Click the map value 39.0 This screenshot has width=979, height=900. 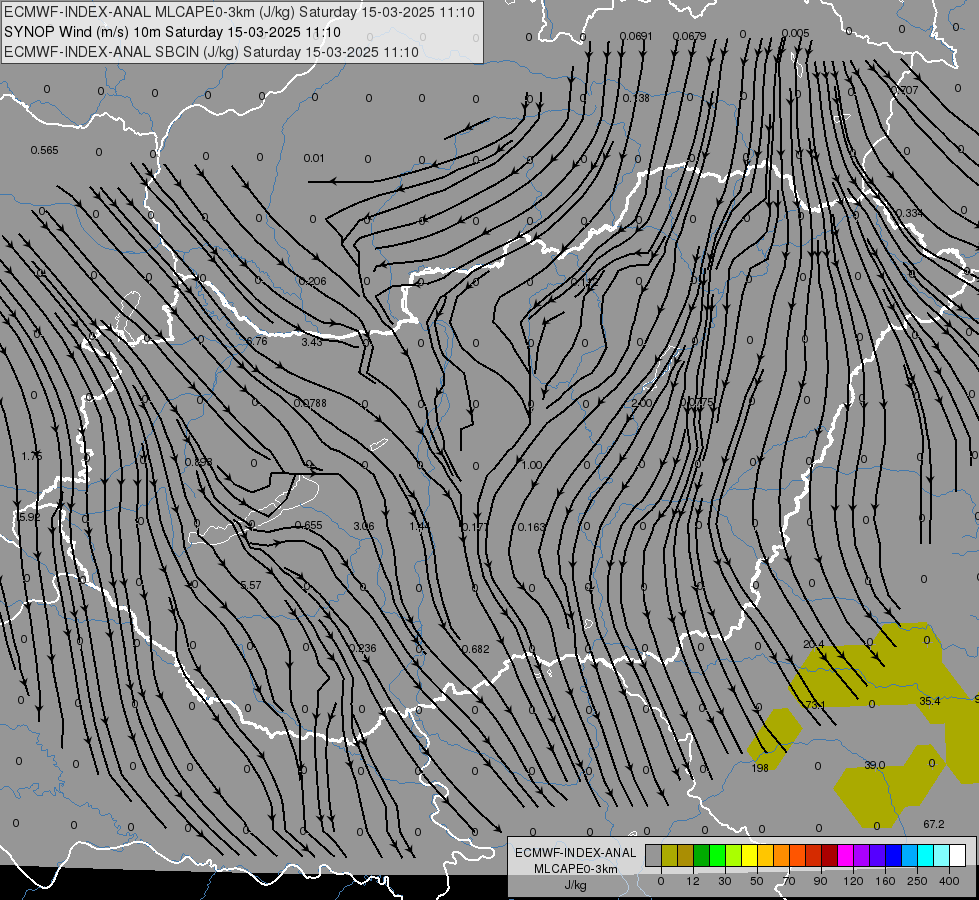(875, 765)
